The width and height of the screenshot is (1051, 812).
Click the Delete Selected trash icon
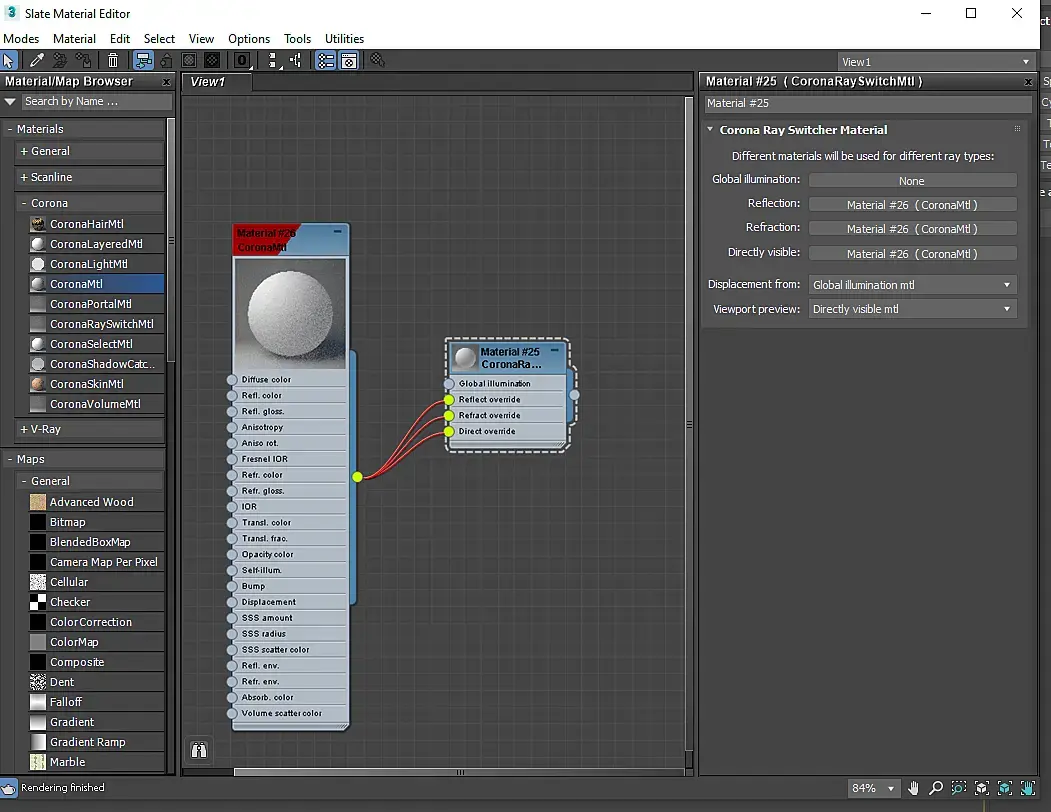(114, 61)
